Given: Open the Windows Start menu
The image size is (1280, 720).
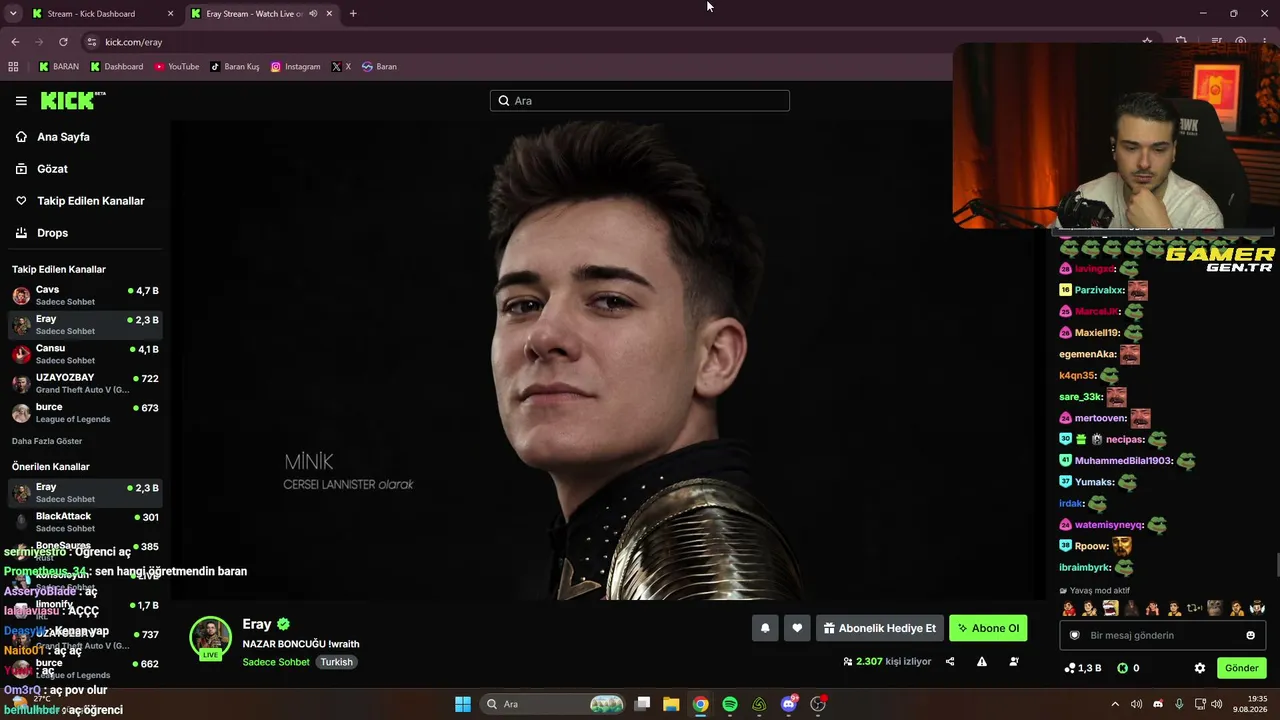Looking at the screenshot, I should [463, 704].
